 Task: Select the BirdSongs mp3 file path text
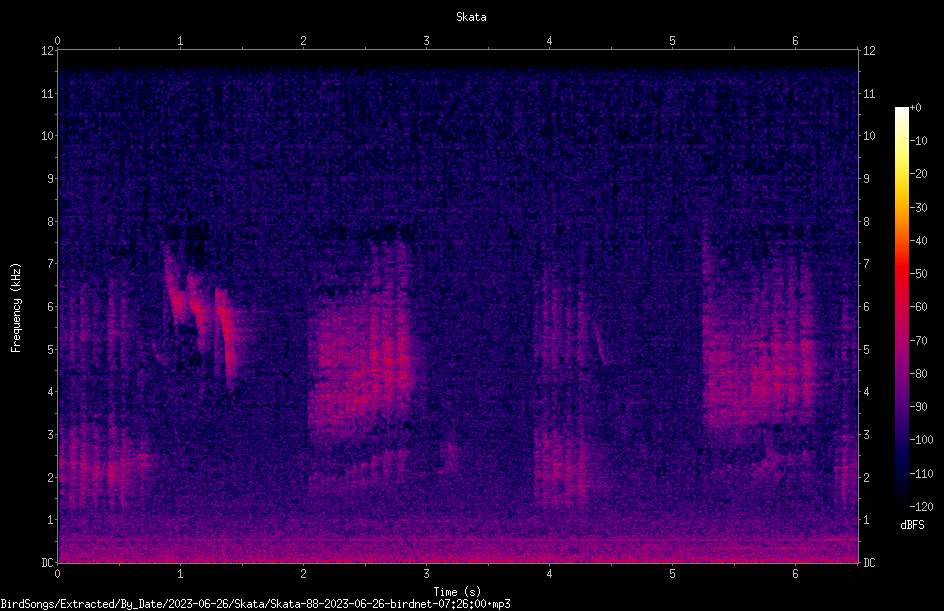(x=255, y=604)
